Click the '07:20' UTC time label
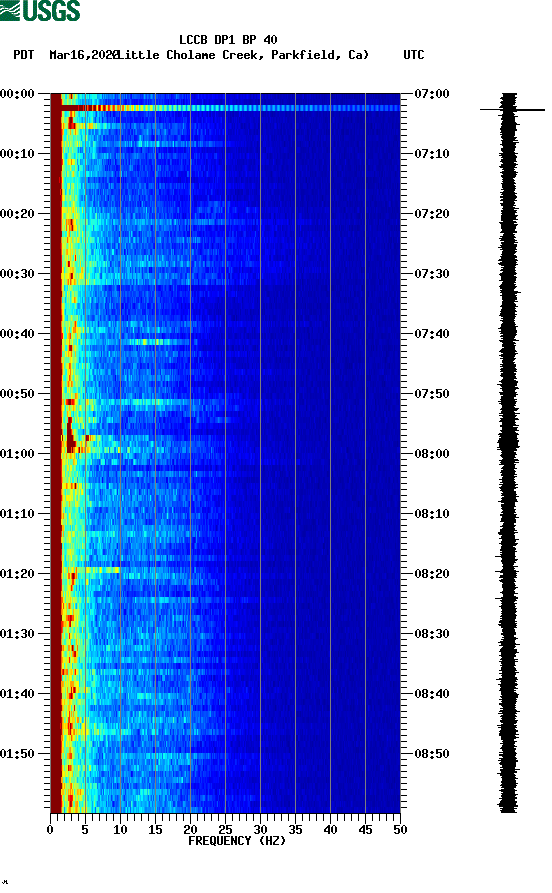The width and height of the screenshot is (552, 893). coord(432,214)
